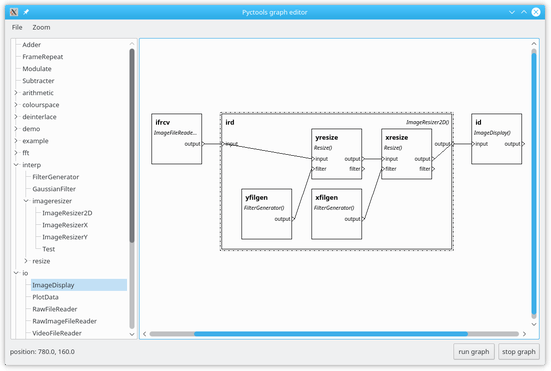Open the File menu
The image size is (551, 371).
(x=17, y=27)
